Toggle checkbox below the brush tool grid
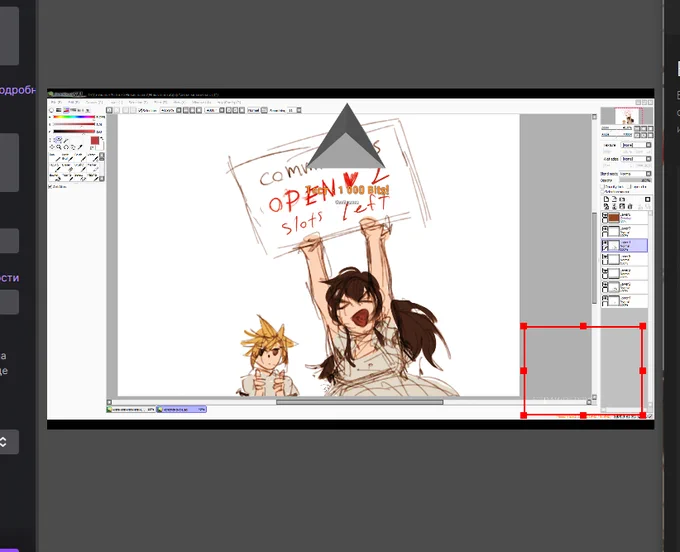The width and height of the screenshot is (680, 552). [50, 186]
